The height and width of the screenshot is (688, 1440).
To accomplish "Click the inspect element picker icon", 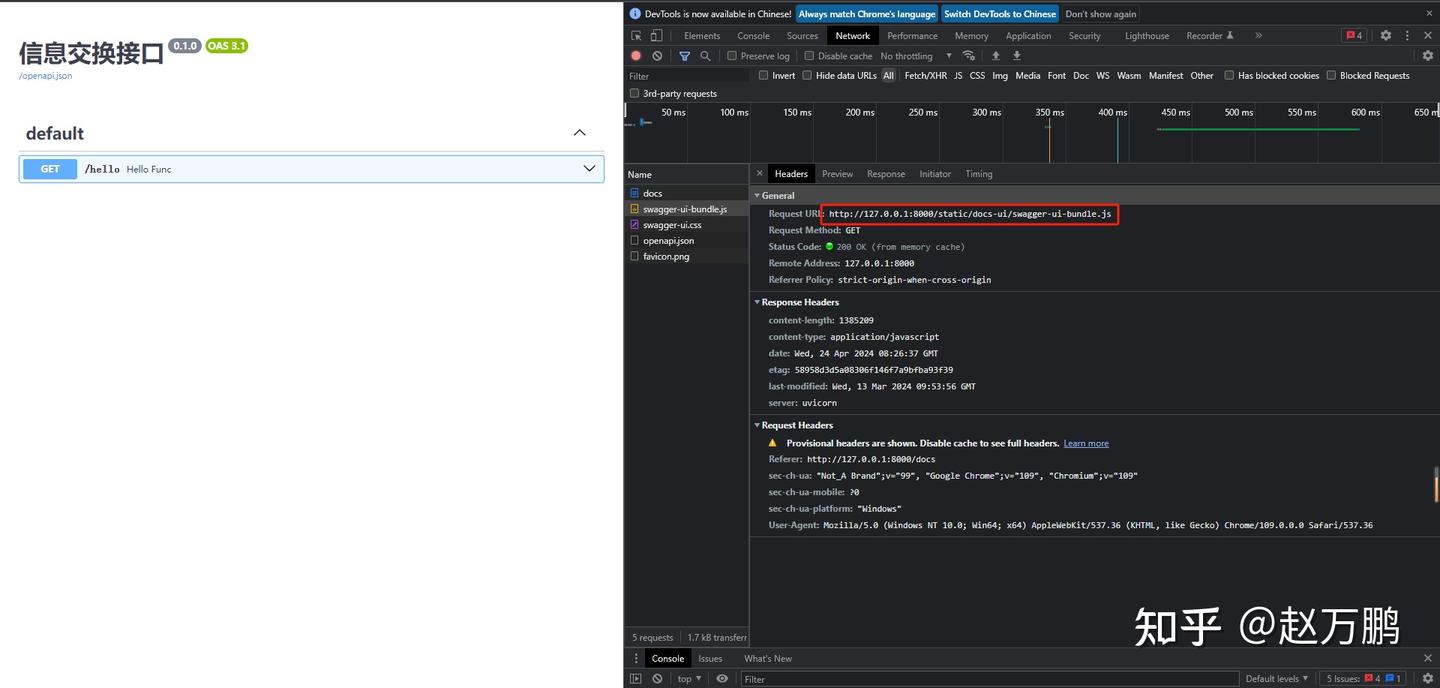I will (x=636, y=36).
